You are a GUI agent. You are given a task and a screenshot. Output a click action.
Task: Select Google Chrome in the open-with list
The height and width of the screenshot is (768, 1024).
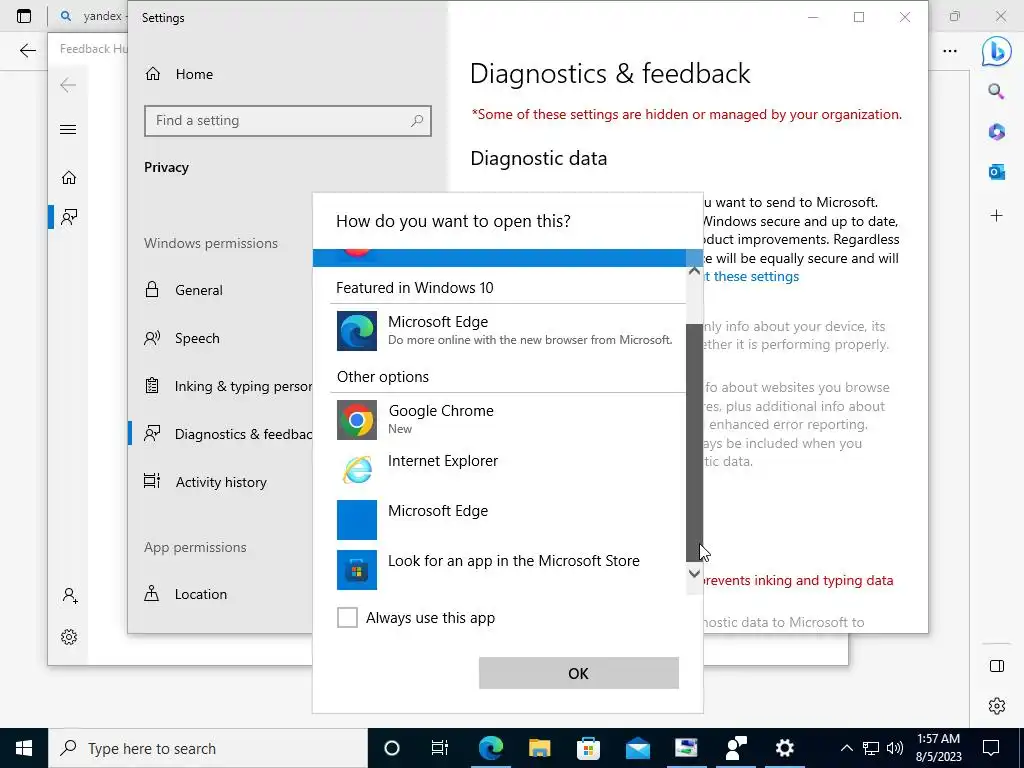point(507,419)
